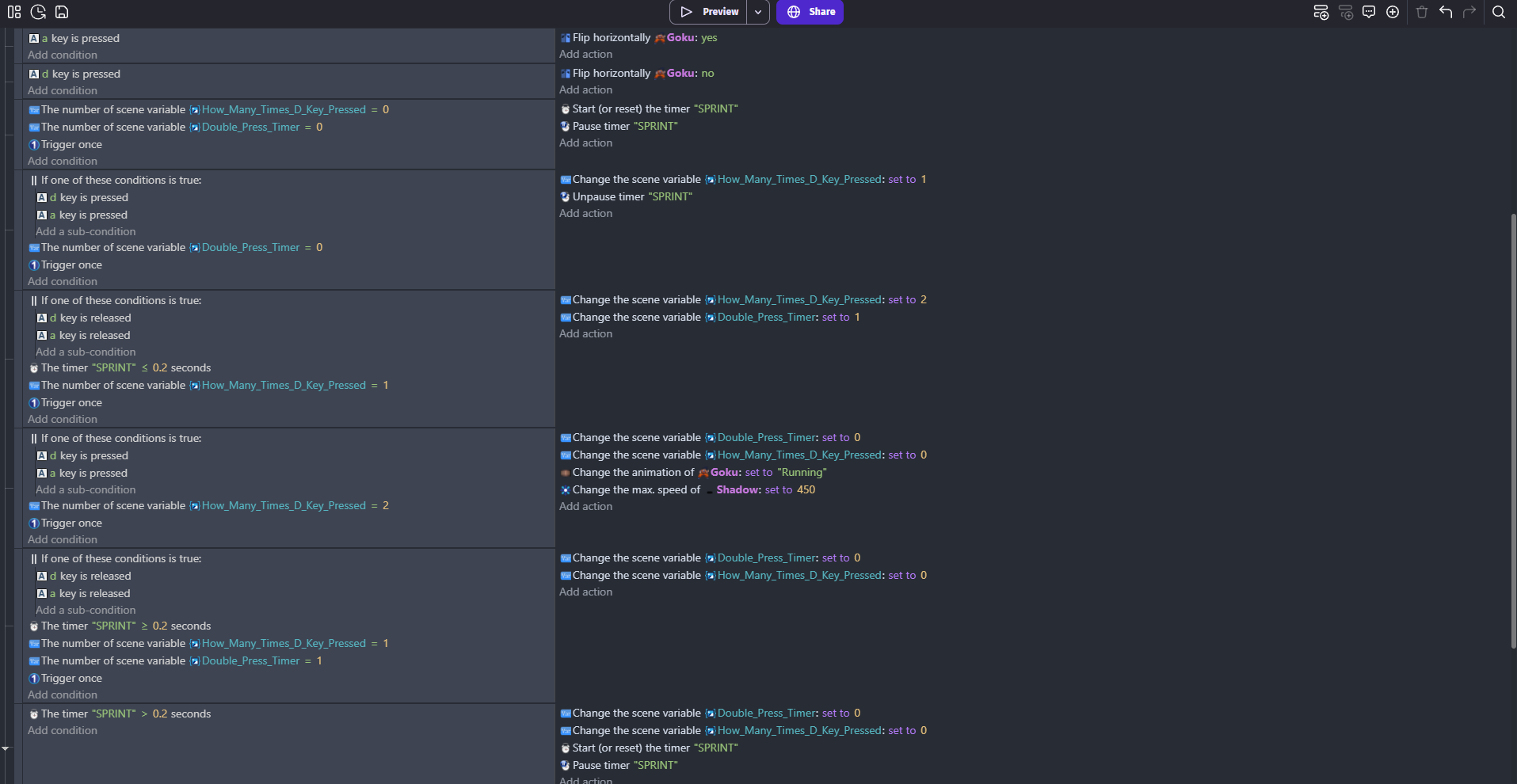Screen dimensions: 1517x784
Task: Click Add action below Unpause timer "SPRINT"
Action: [585, 214]
